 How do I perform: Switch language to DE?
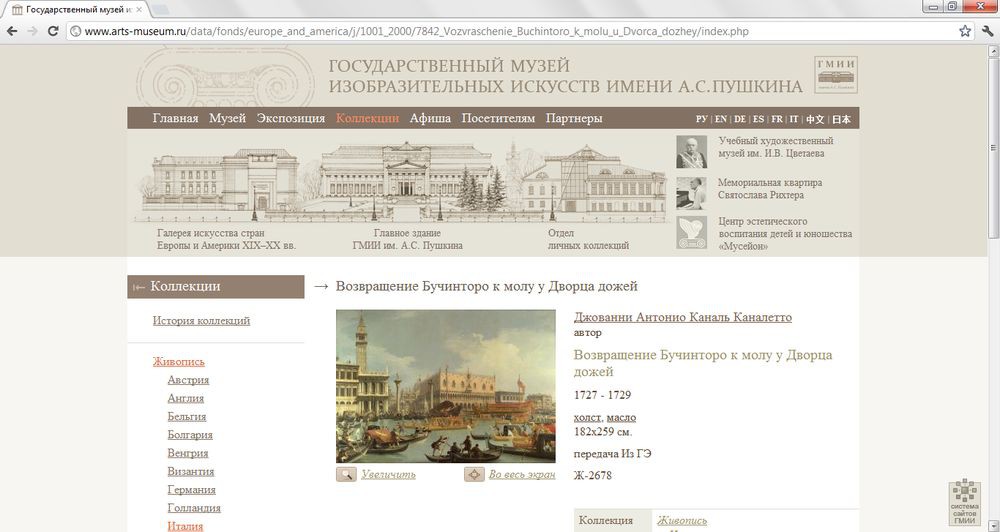point(740,119)
